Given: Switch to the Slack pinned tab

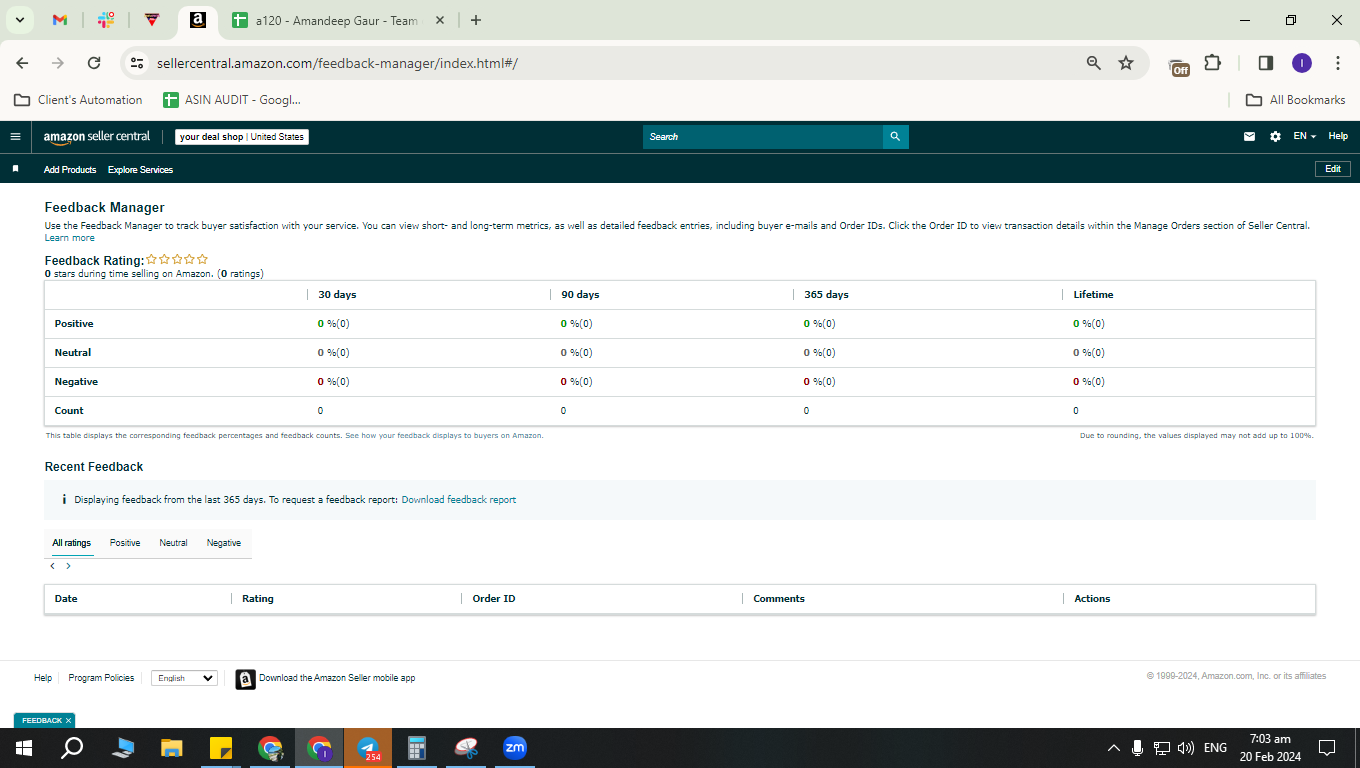Looking at the screenshot, I should click(105, 20).
